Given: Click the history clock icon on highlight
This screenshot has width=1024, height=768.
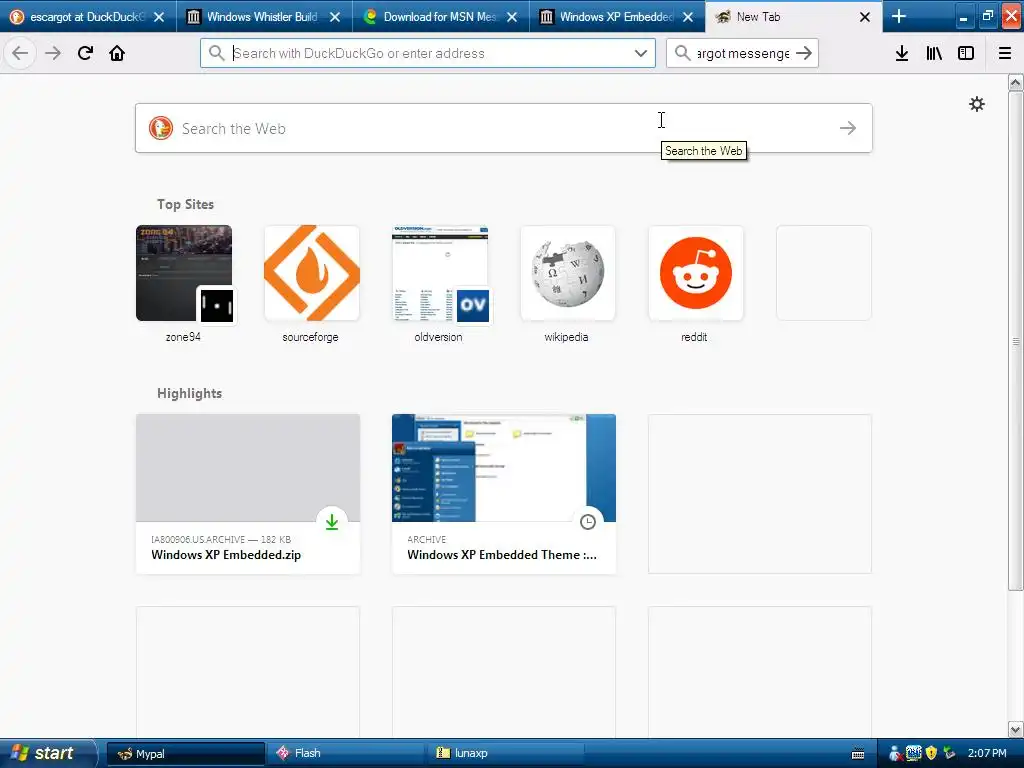Looking at the screenshot, I should [x=588, y=522].
